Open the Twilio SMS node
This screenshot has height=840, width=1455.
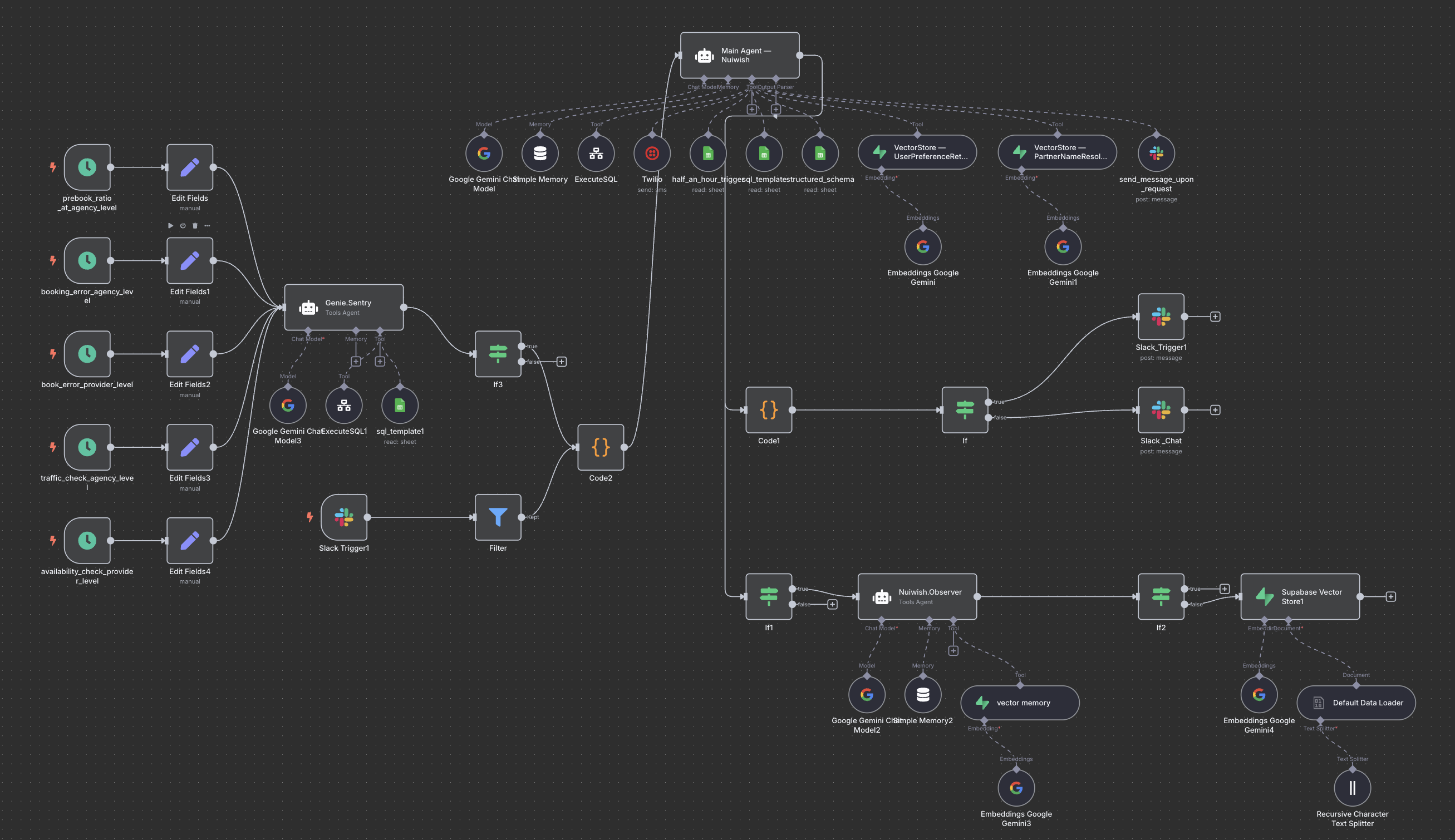[652, 153]
